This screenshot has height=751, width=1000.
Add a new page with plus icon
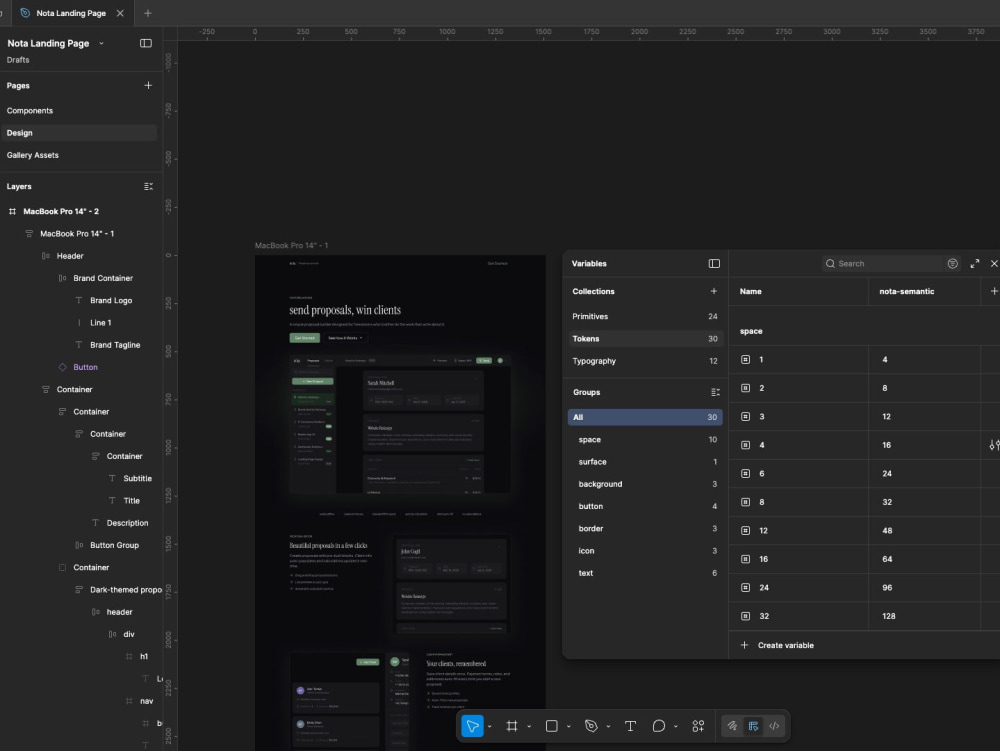[x=148, y=85]
